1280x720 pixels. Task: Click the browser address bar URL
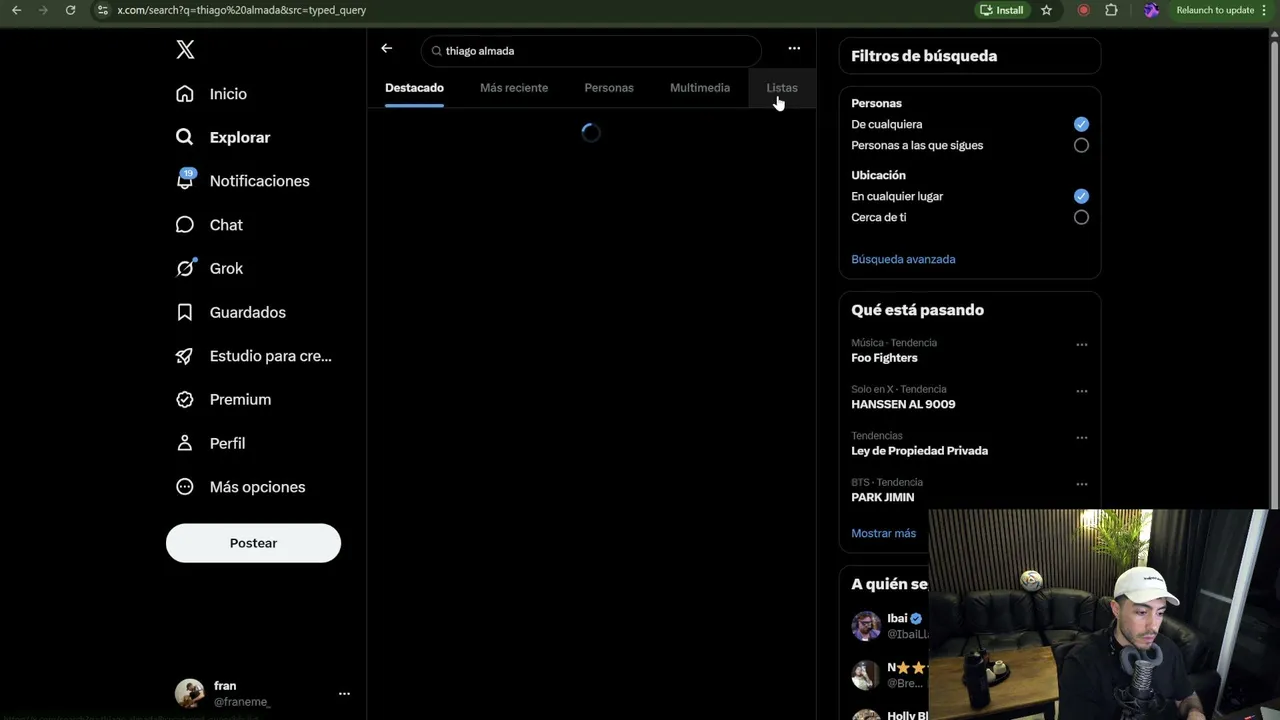tap(242, 10)
